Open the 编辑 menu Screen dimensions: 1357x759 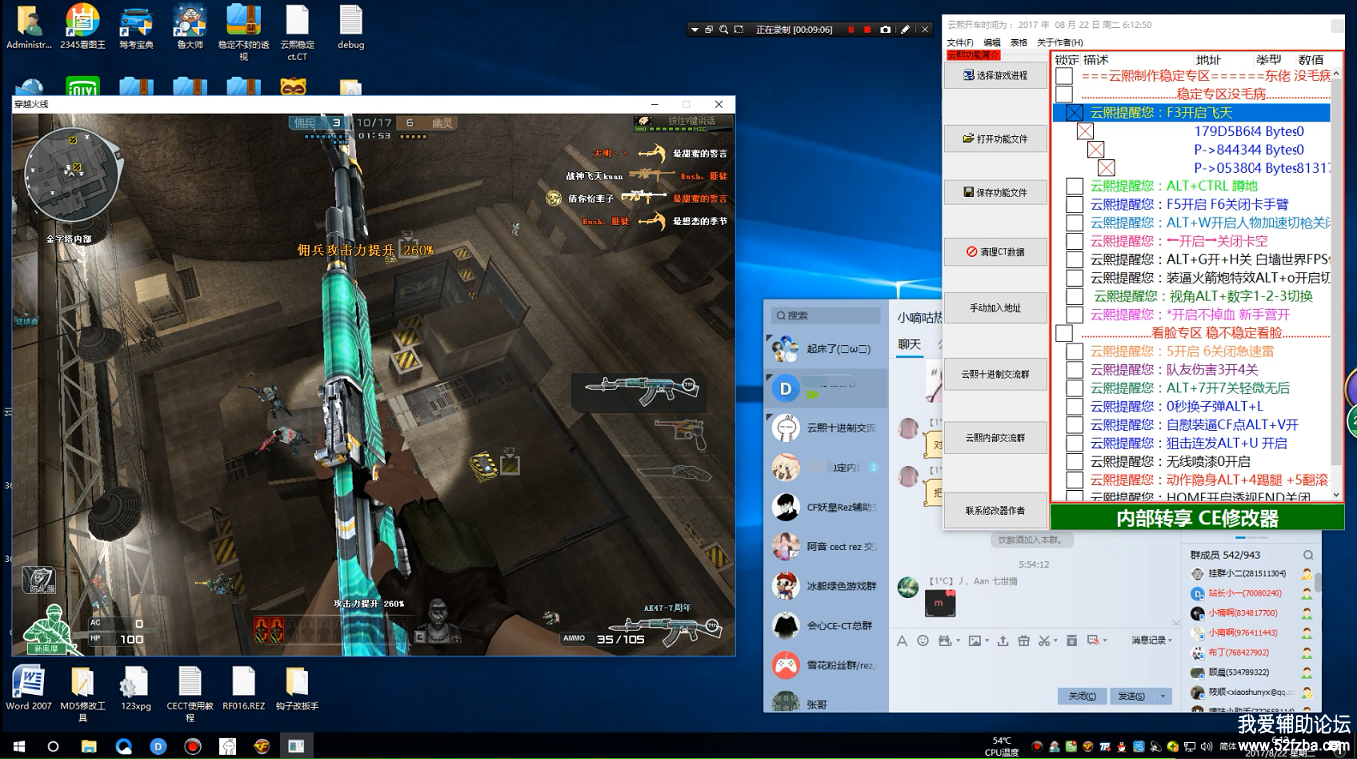[991, 43]
